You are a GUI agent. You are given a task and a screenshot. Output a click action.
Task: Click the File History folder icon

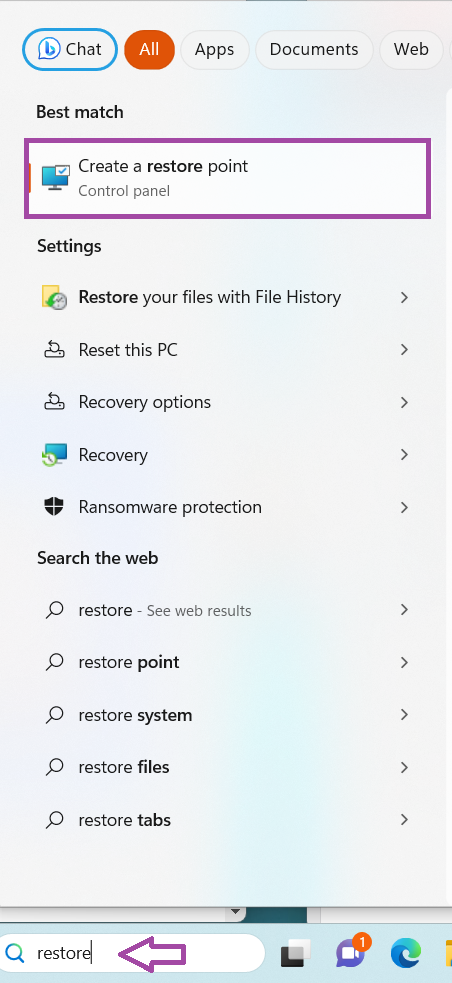55,297
